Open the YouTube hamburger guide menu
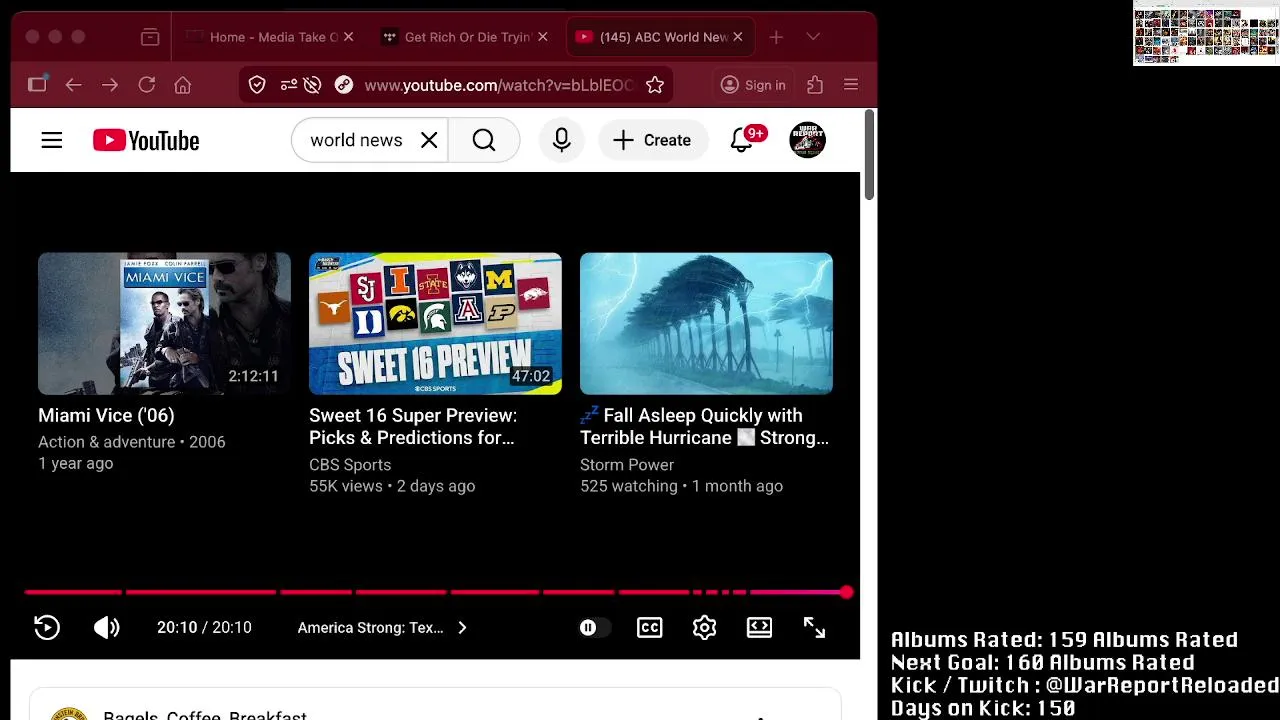Viewport: 1280px width, 720px height. (52, 140)
